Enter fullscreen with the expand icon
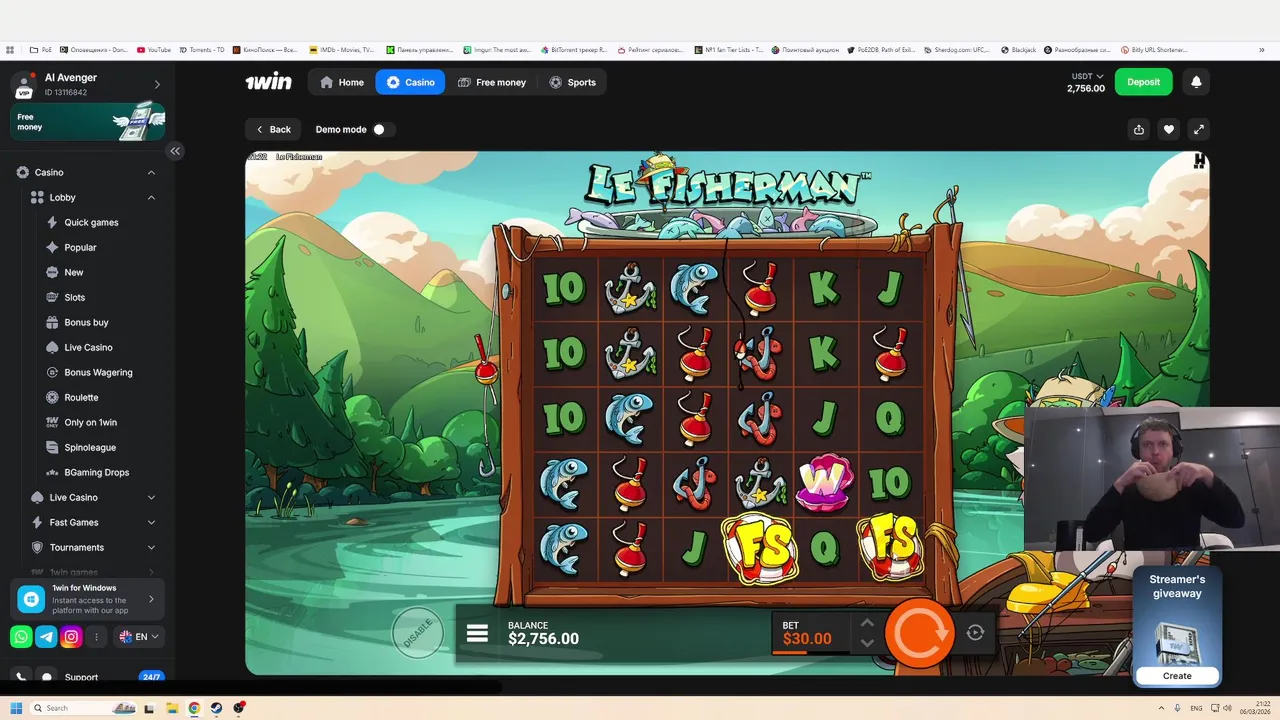 [x=1198, y=129]
